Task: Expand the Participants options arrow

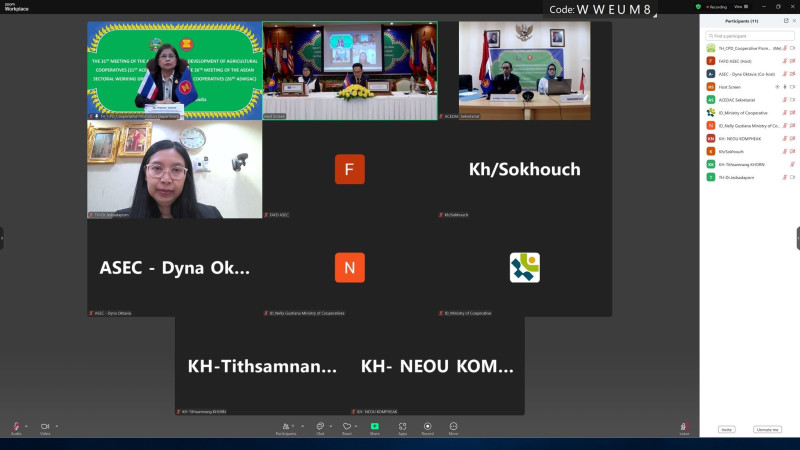Action: click(303, 426)
